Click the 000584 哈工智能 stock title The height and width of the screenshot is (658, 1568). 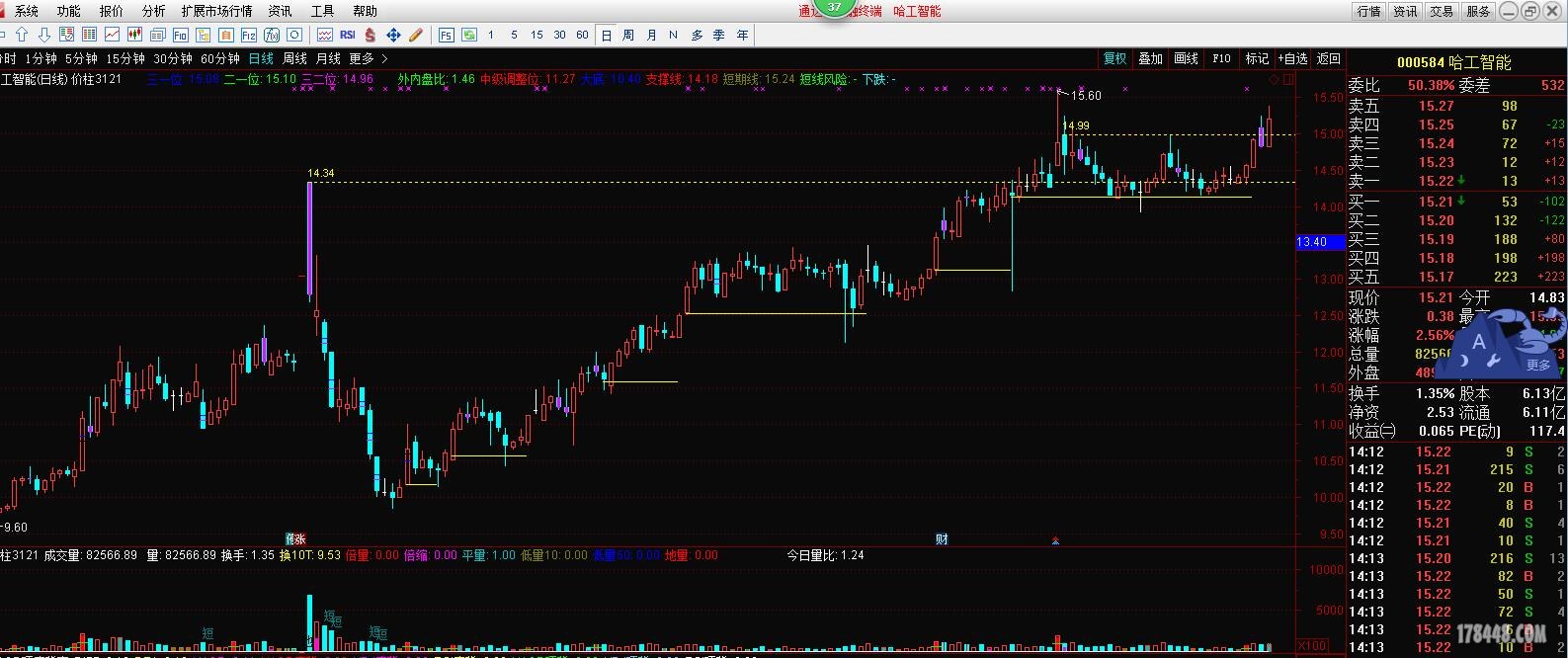pos(1453,62)
